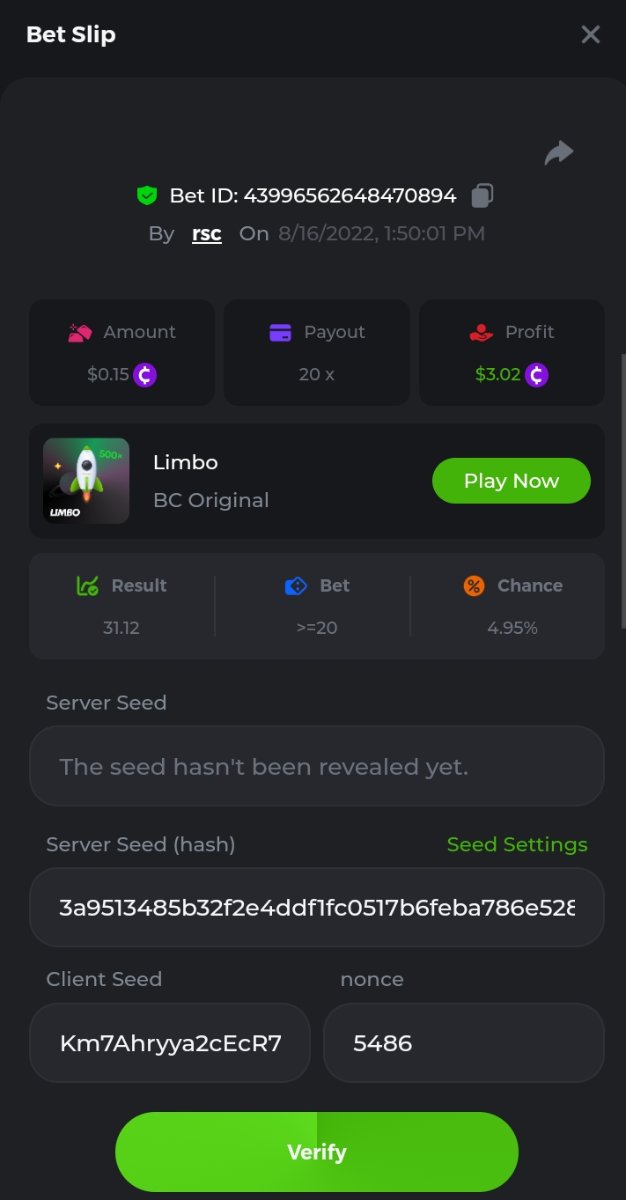The width and height of the screenshot is (626, 1200).
Task: Click the Result chart icon
Action: [x=87, y=586]
